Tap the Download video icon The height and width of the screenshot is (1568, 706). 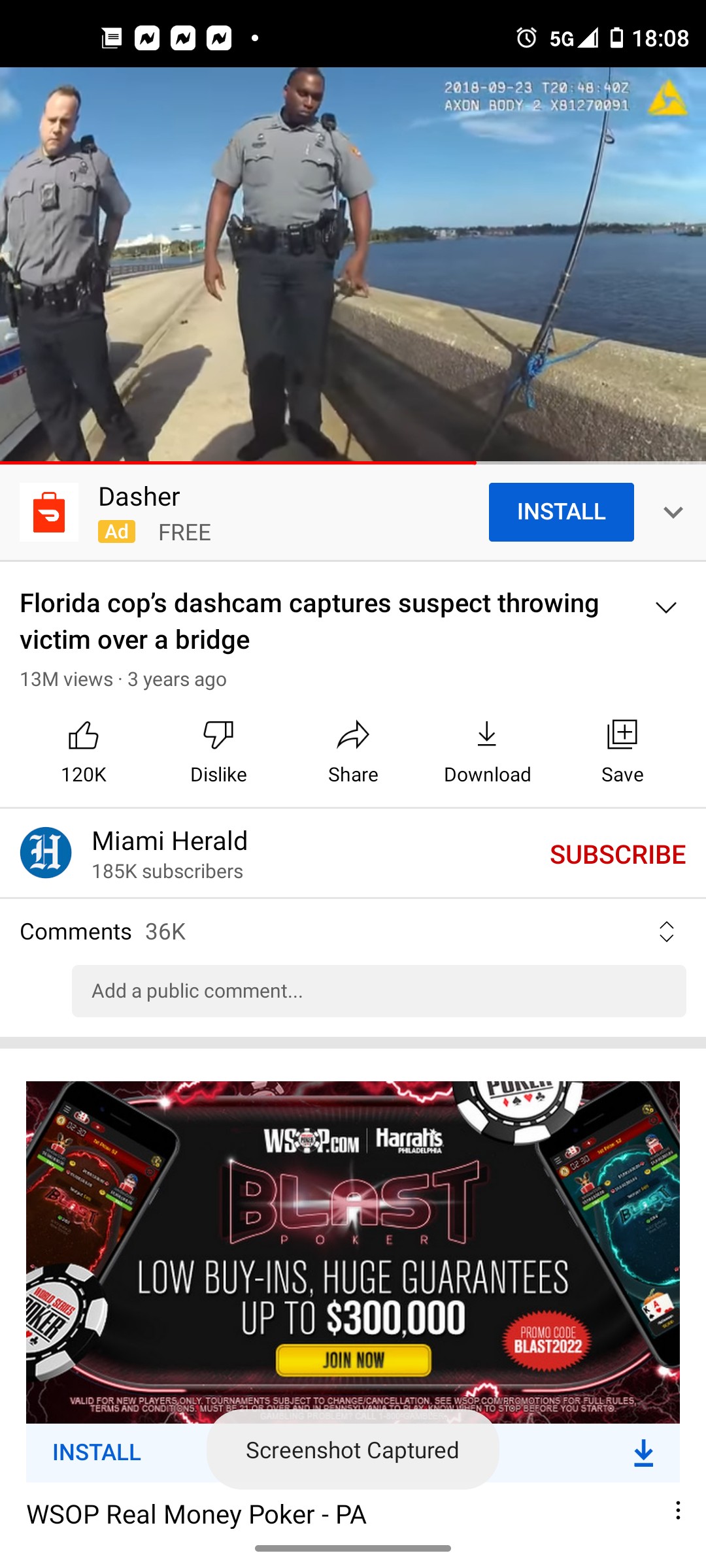click(x=487, y=735)
